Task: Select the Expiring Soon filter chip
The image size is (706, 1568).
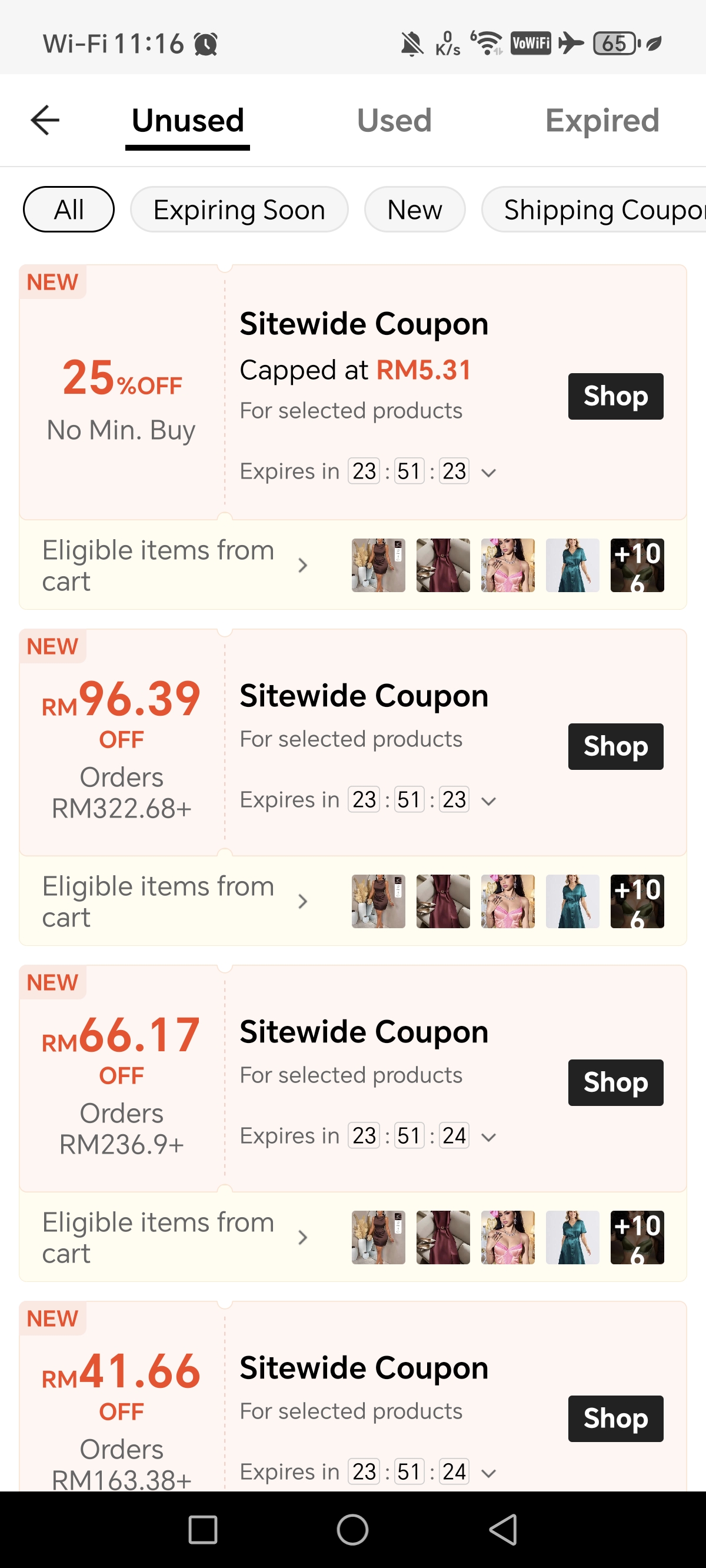Action: 239,210
